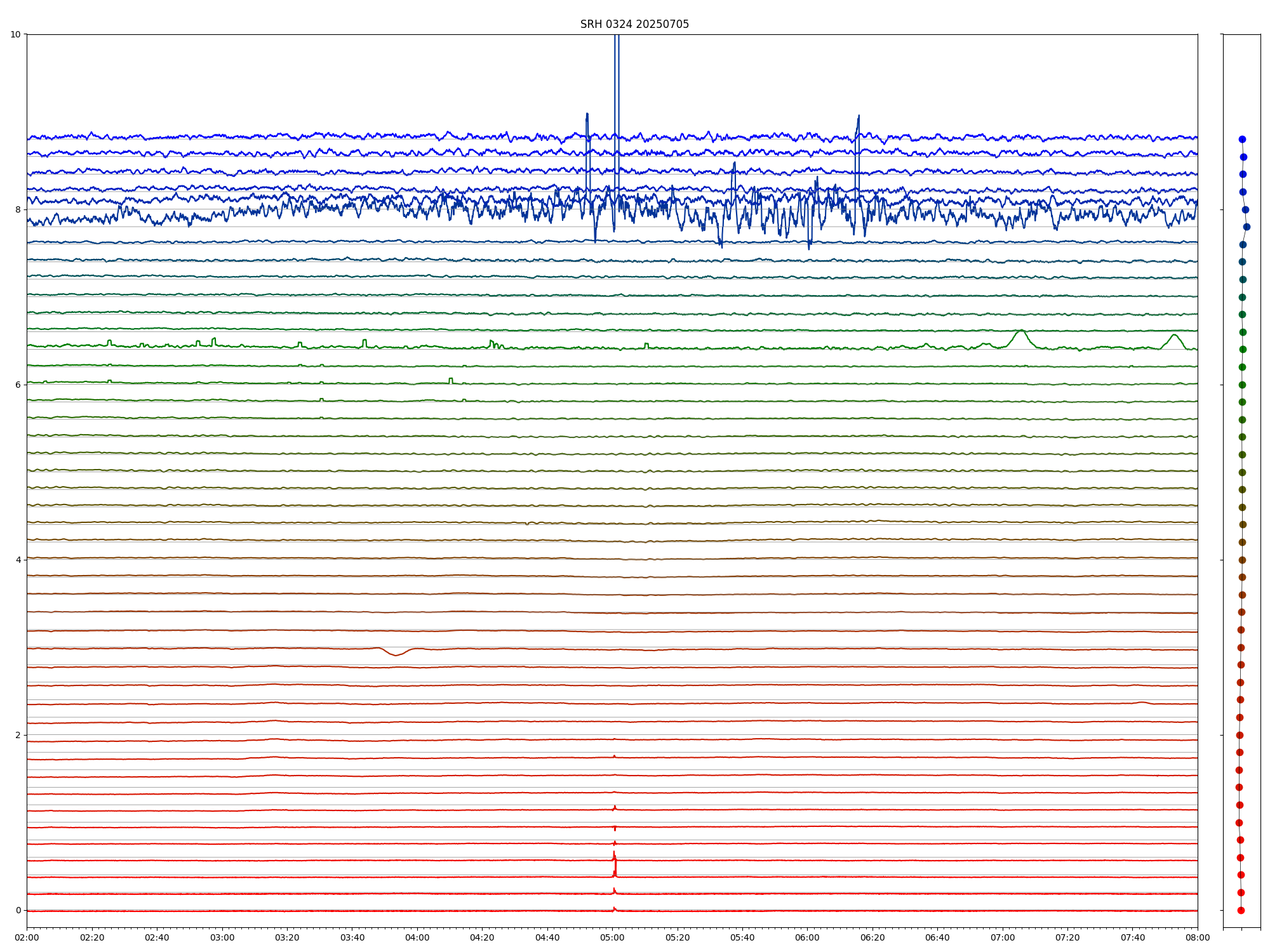Click the green bump peak near 07:05
The image size is (1270, 952).
(1020, 331)
